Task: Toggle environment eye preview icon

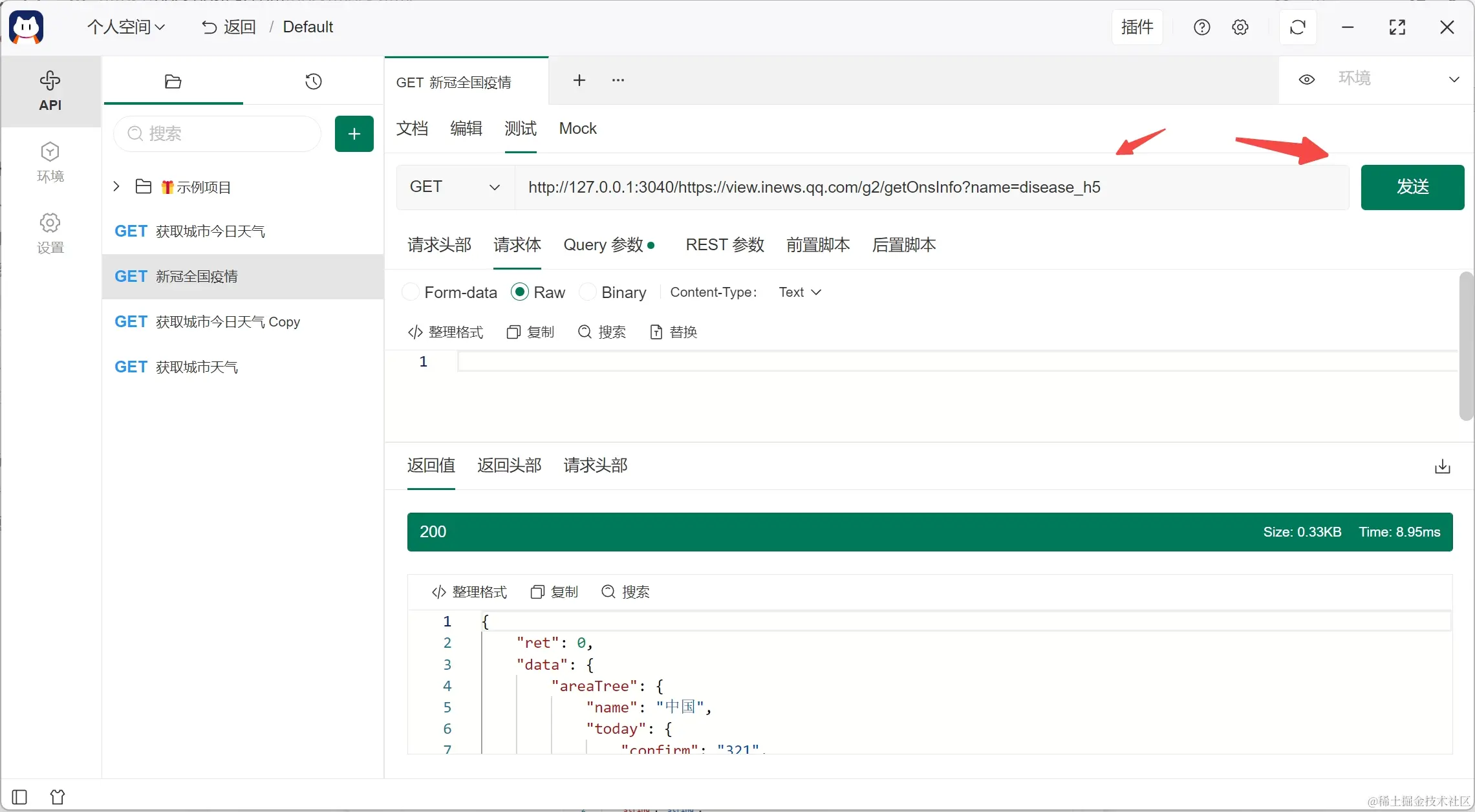Action: (1306, 80)
